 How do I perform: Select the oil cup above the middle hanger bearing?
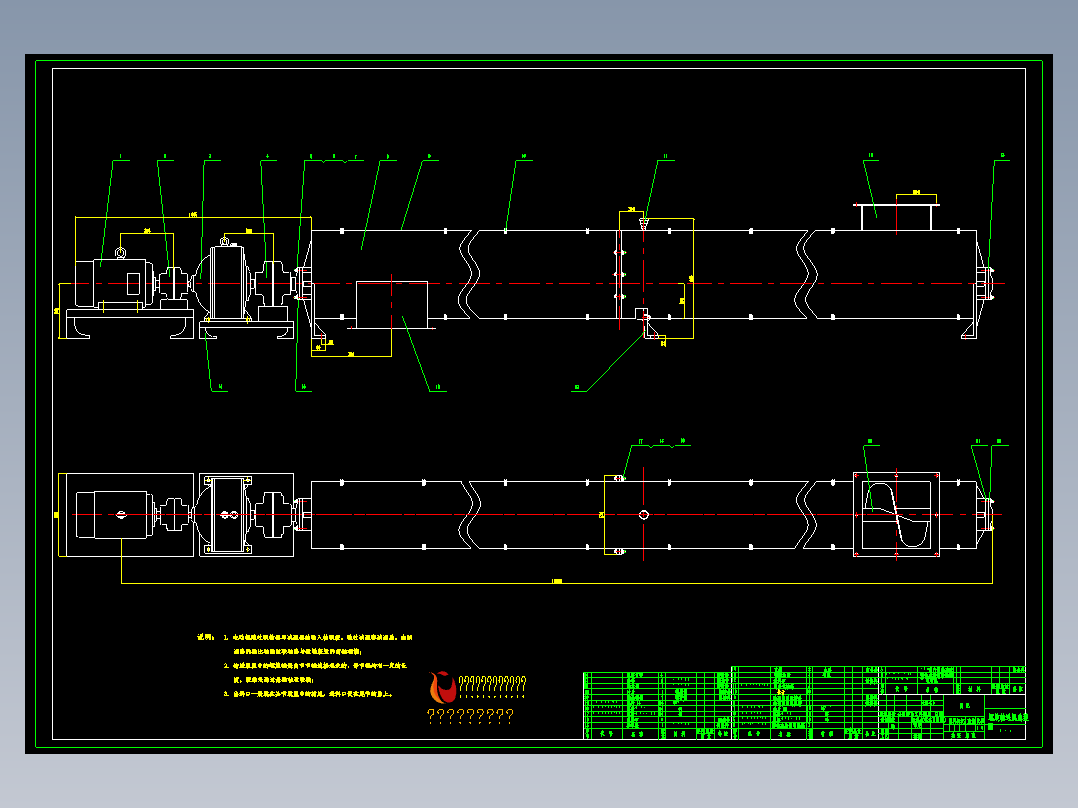point(644,223)
